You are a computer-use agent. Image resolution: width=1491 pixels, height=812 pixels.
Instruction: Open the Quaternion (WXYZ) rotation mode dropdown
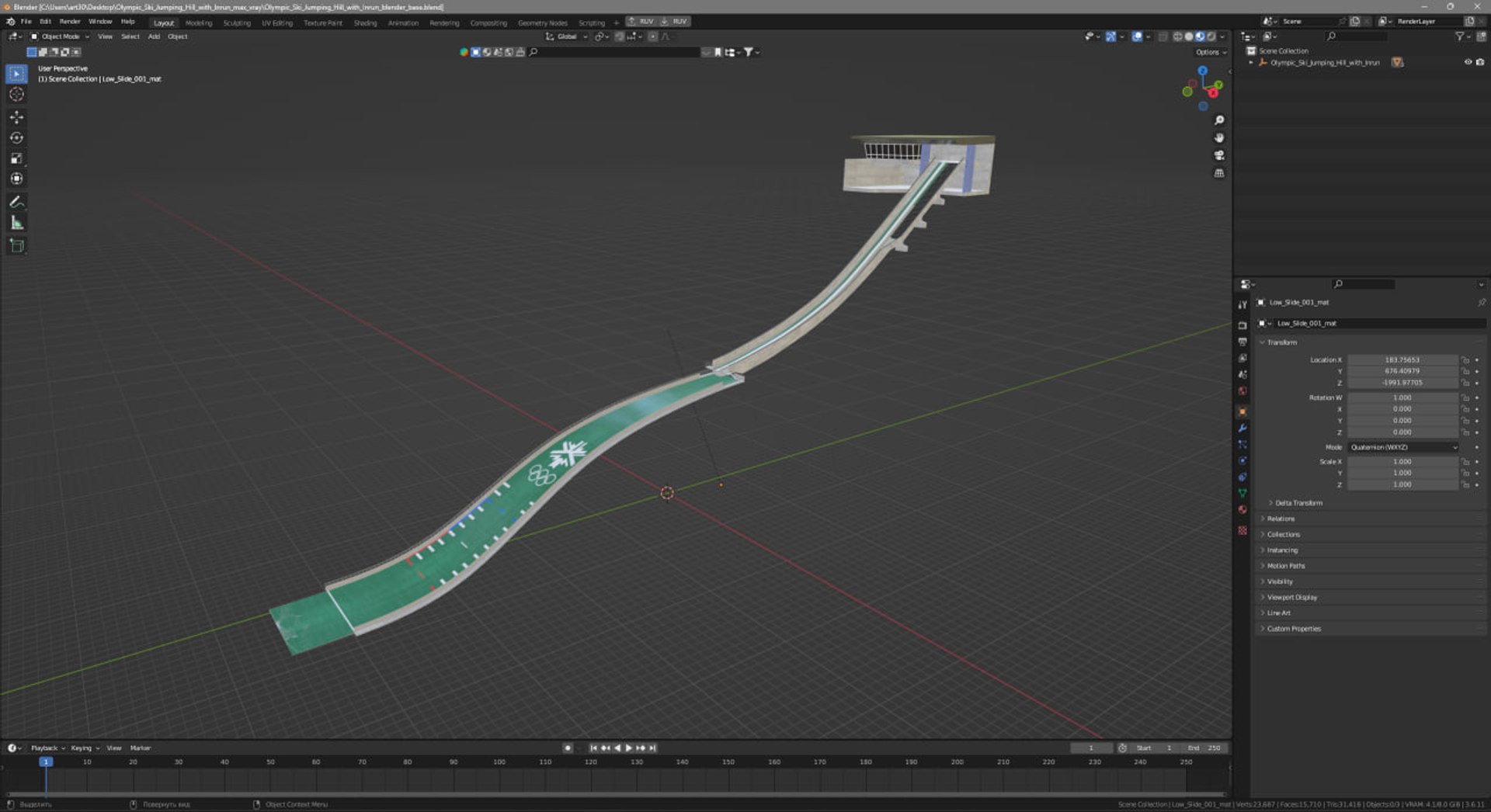(1403, 447)
